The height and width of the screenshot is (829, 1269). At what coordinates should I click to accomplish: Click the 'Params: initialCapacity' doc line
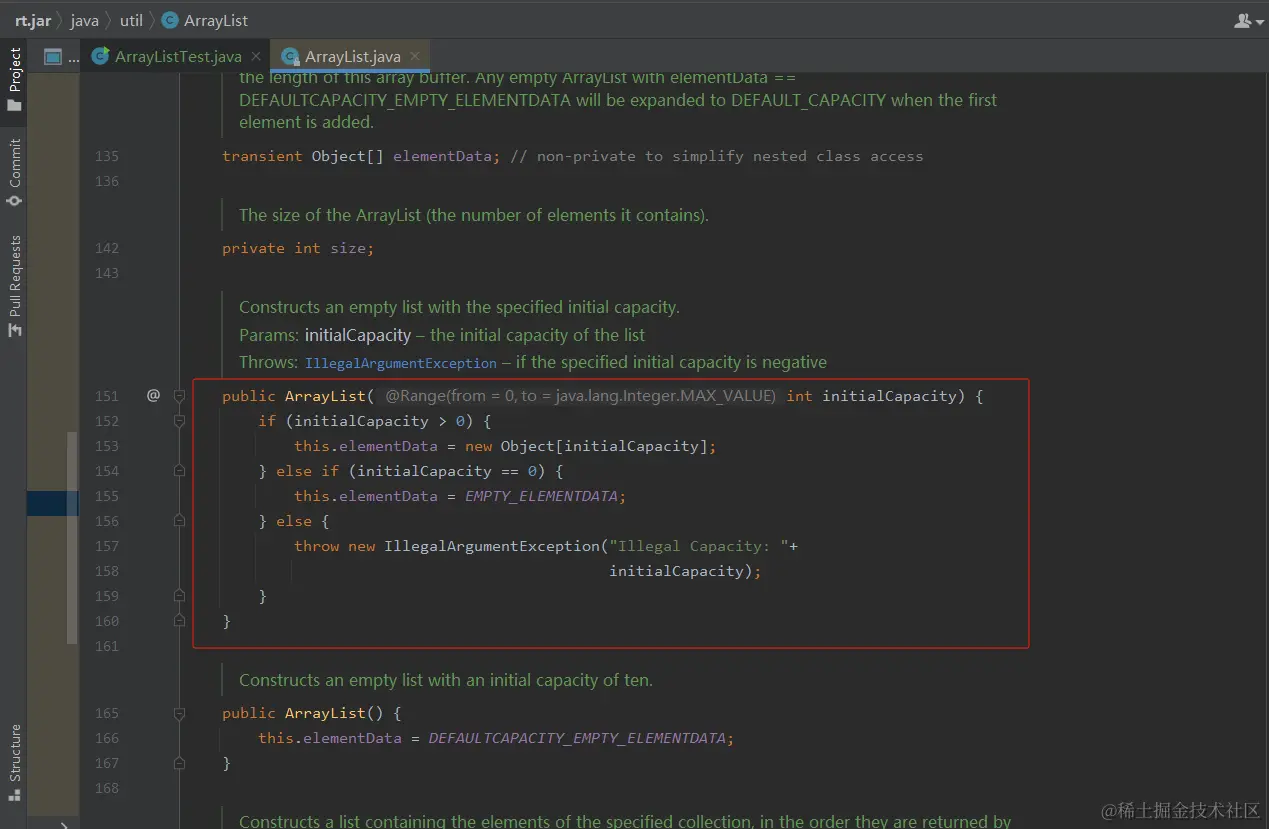click(x=442, y=335)
